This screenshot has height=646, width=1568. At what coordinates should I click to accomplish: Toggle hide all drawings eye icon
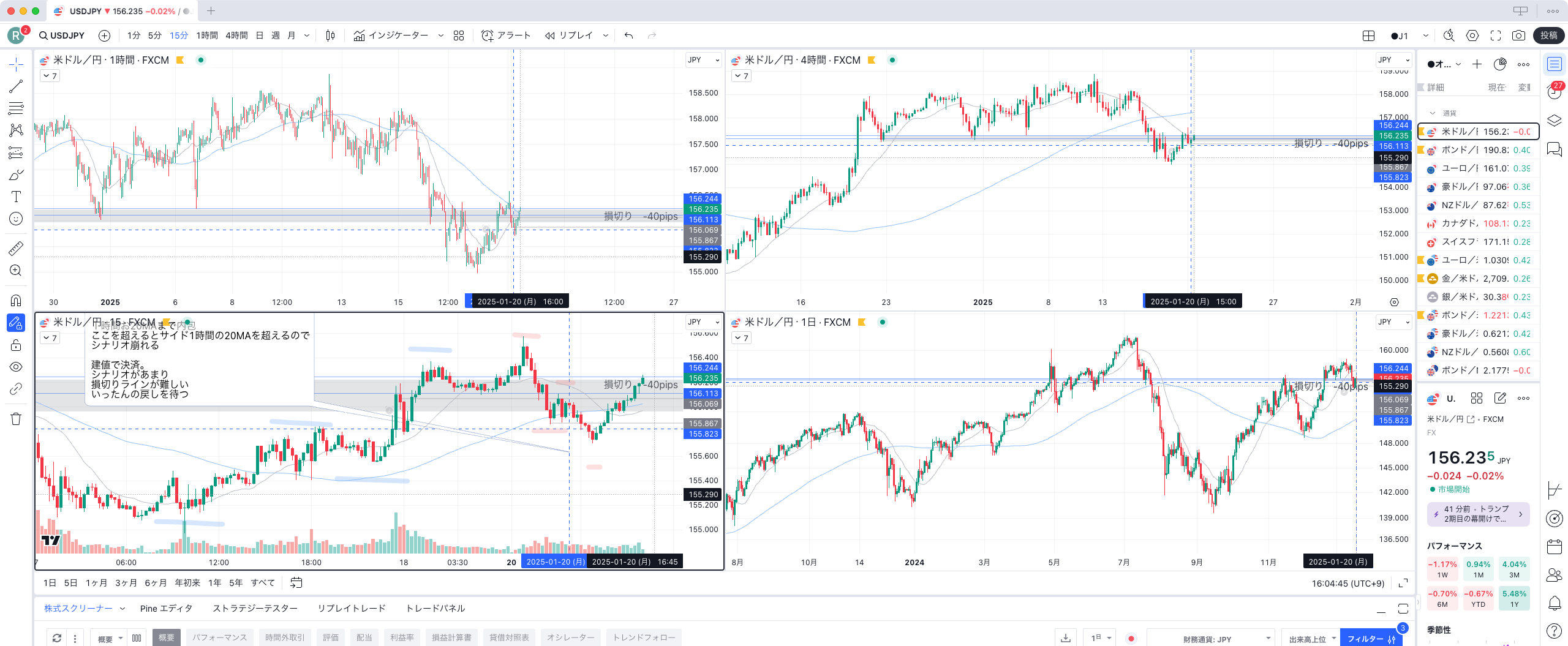click(x=16, y=367)
